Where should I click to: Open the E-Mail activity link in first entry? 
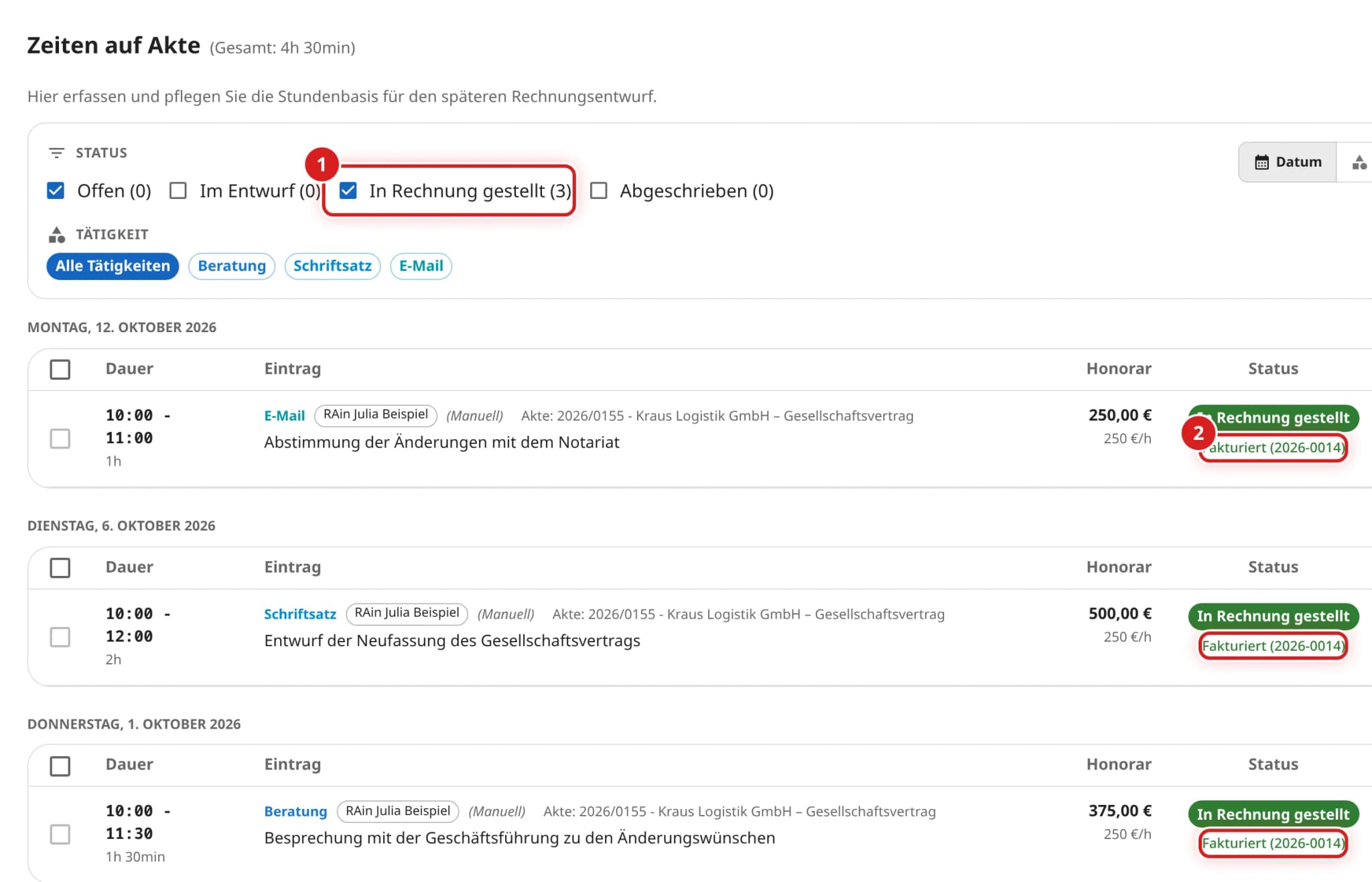click(284, 416)
